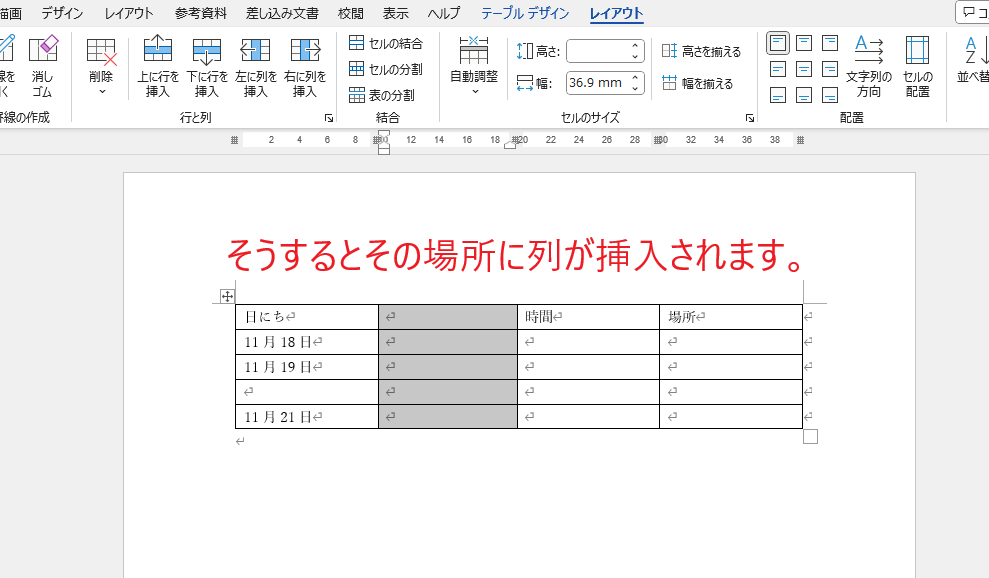Decrease cell height with down stepper

click(635, 57)
